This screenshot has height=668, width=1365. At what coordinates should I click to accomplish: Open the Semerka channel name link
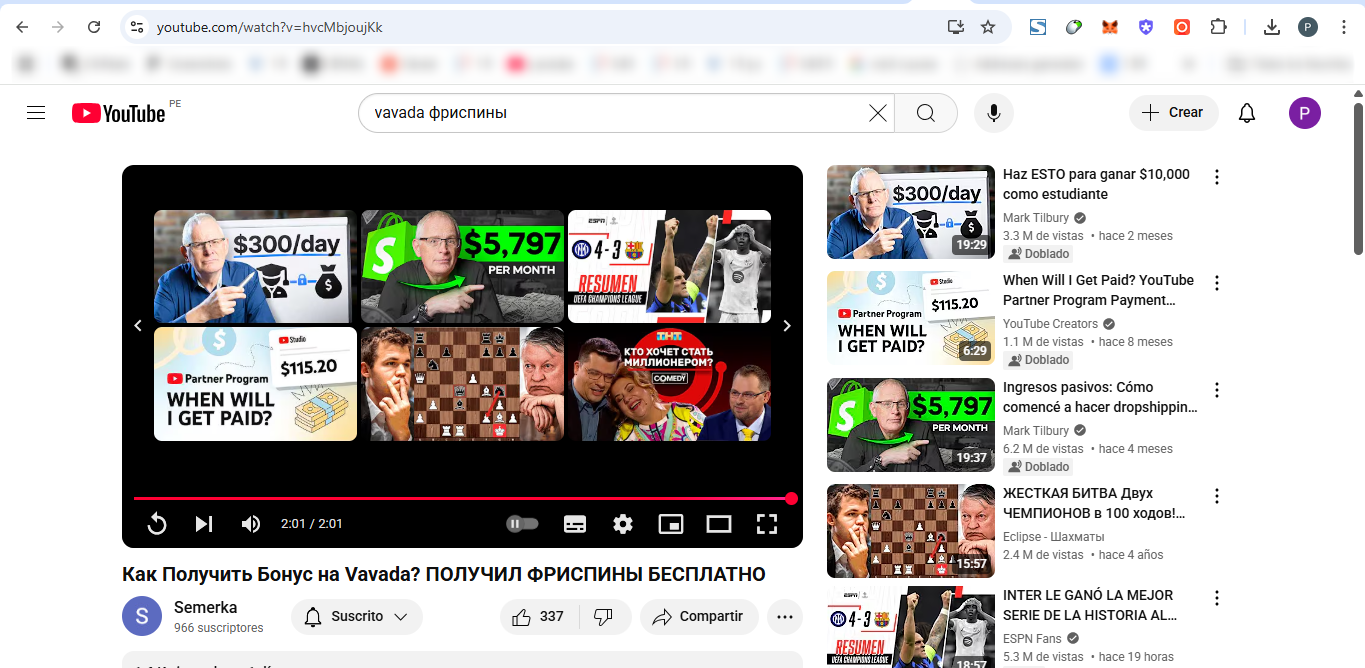[x=205, y=607]
